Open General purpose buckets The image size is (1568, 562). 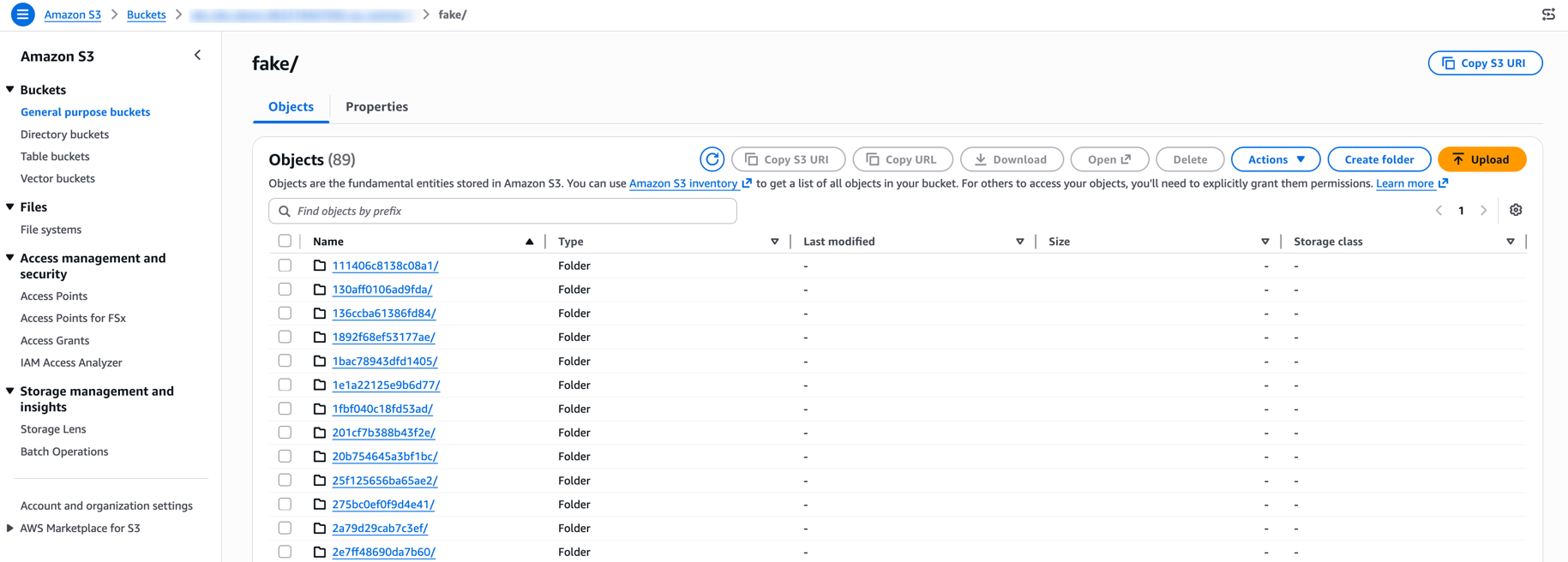click(x=85, y=112)
